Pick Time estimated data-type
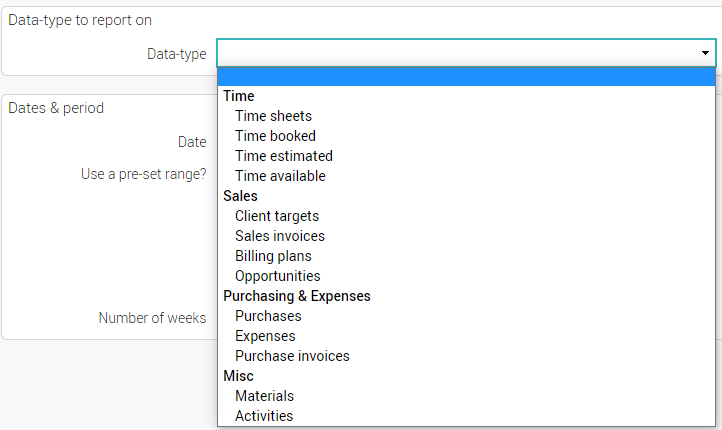Image resolution: width=722 pixels, height=430 pixels. coord(284,156)
